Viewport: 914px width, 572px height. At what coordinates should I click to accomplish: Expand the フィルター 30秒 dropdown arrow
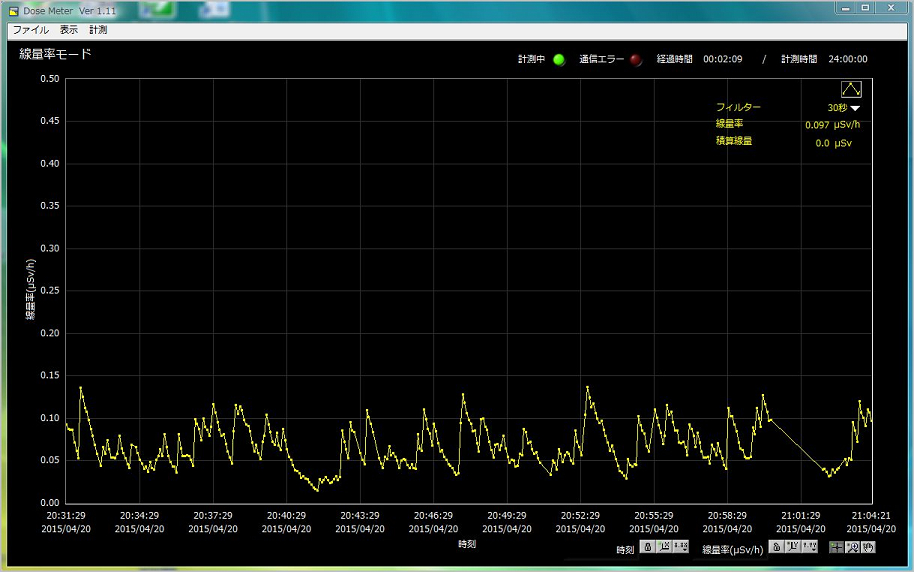click(855, 108)
